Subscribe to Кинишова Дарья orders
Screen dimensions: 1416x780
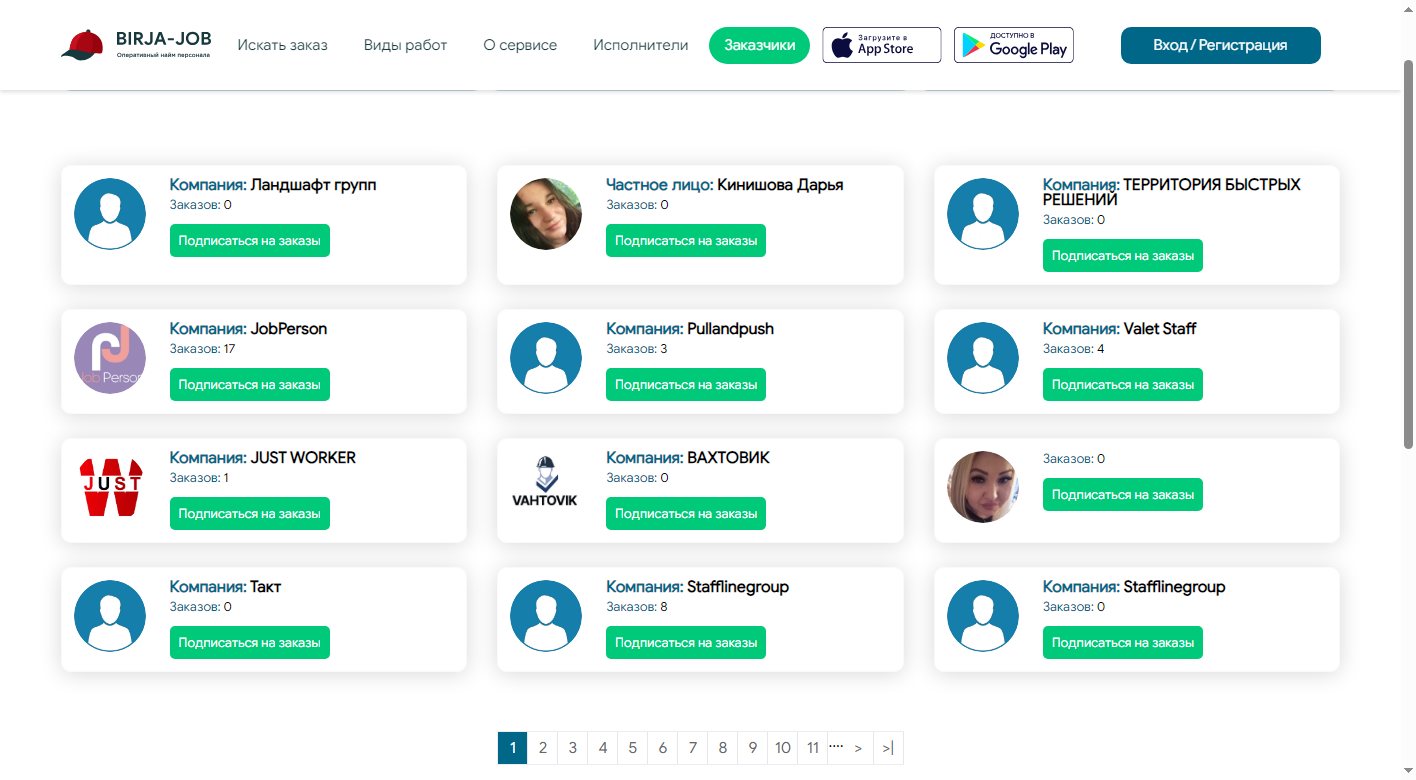pos(686,240)
